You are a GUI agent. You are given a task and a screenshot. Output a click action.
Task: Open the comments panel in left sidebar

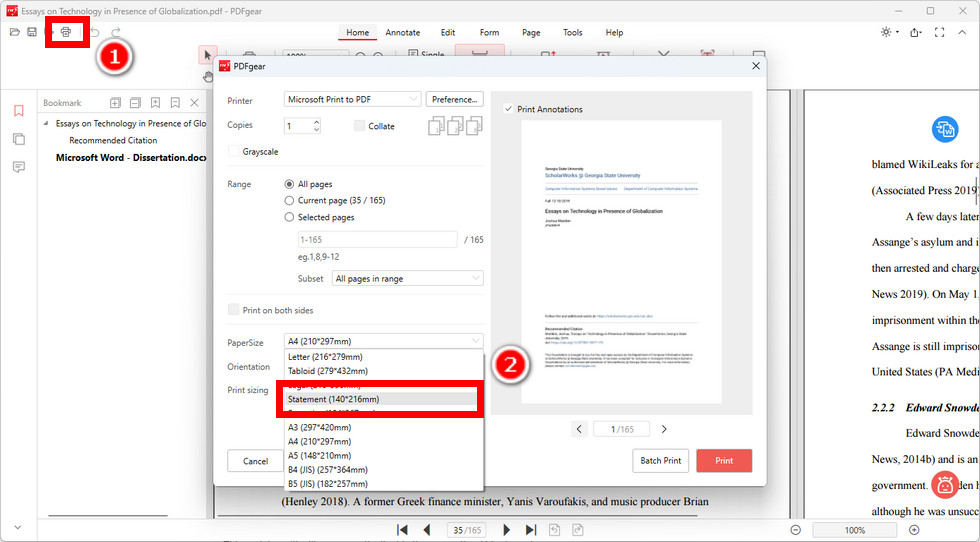click(x=19, y=167)
